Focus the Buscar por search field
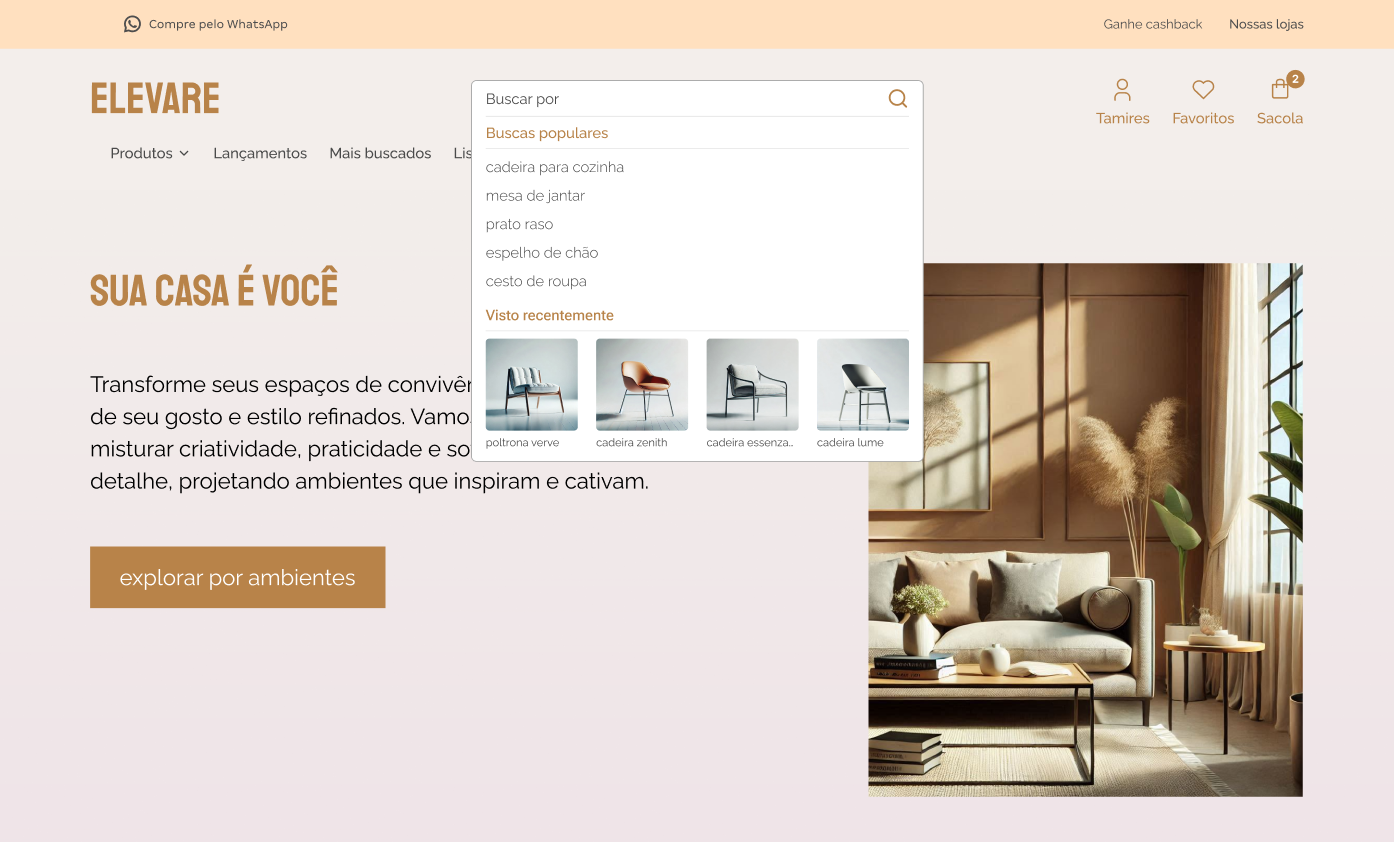Viewport: 1394px width, 842px height. point(680,99)
